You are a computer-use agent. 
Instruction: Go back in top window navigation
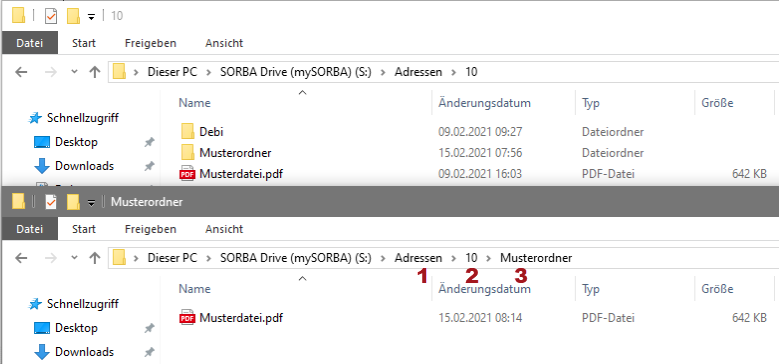pos(21,73)
